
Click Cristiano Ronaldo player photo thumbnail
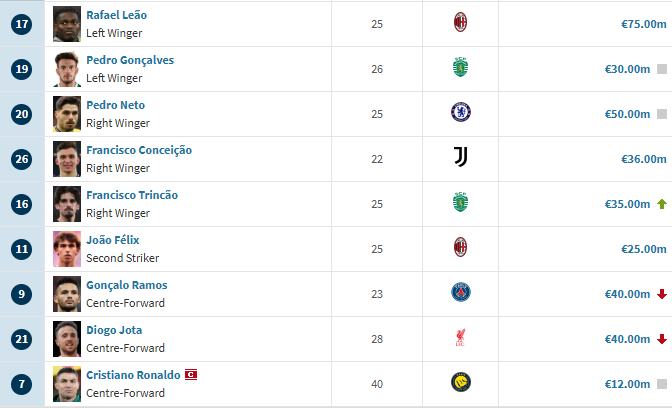pos(67,384)
